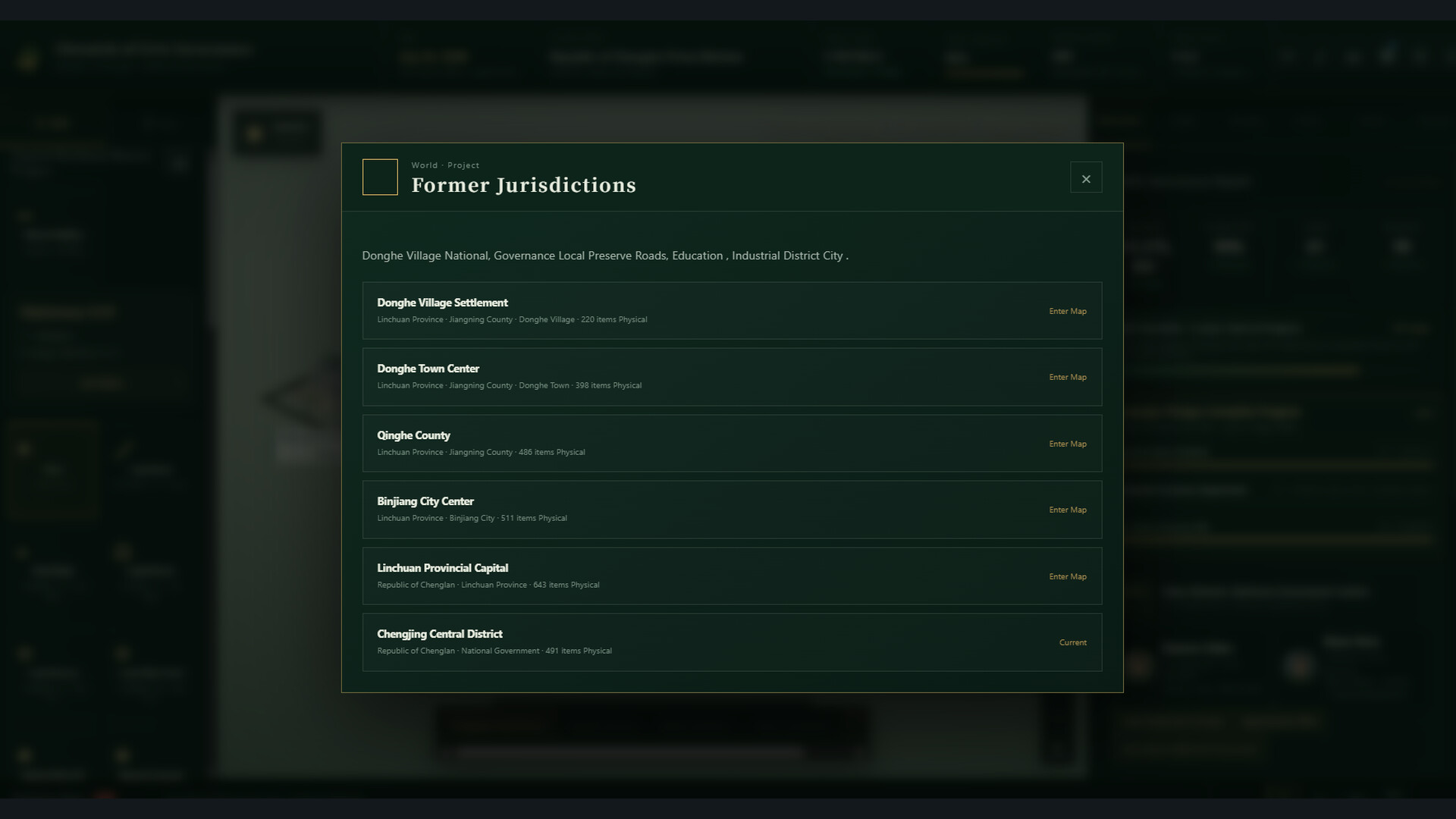Select the Chengjing Central District title
Image resolution: width=1456 pixels, height=819 pixels.
pos(440,634)
